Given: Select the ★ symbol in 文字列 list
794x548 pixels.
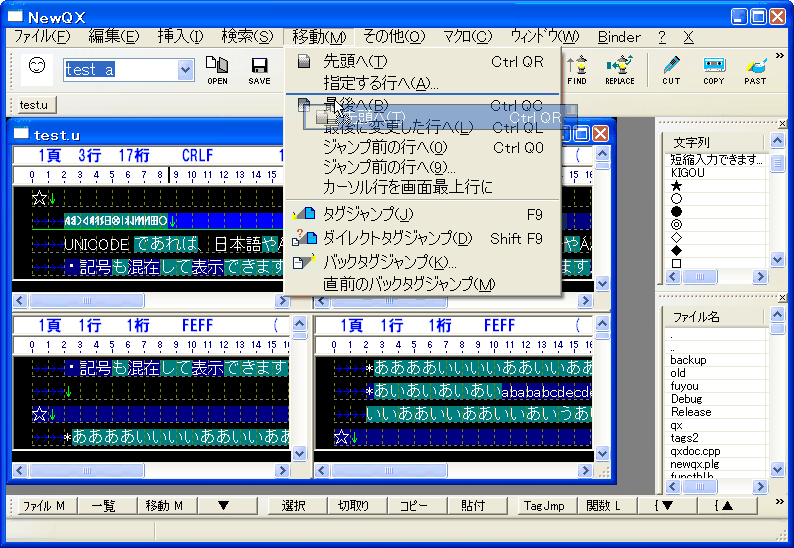Looking at the screenshot, I should coord(677,186).
